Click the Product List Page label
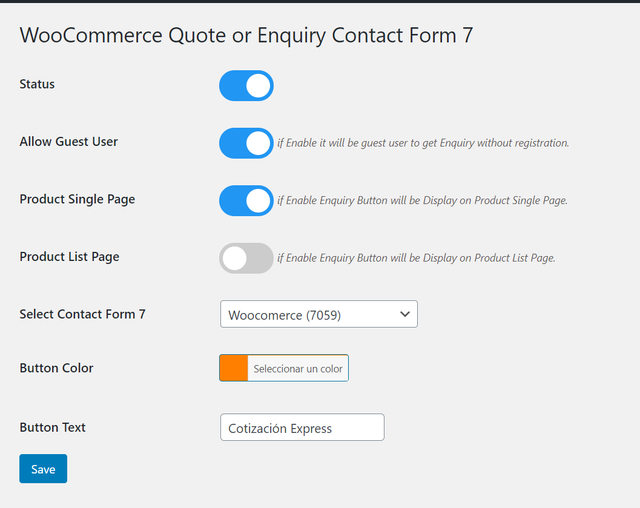The height and width of the screenshot is (508, 640). point(69,257)
